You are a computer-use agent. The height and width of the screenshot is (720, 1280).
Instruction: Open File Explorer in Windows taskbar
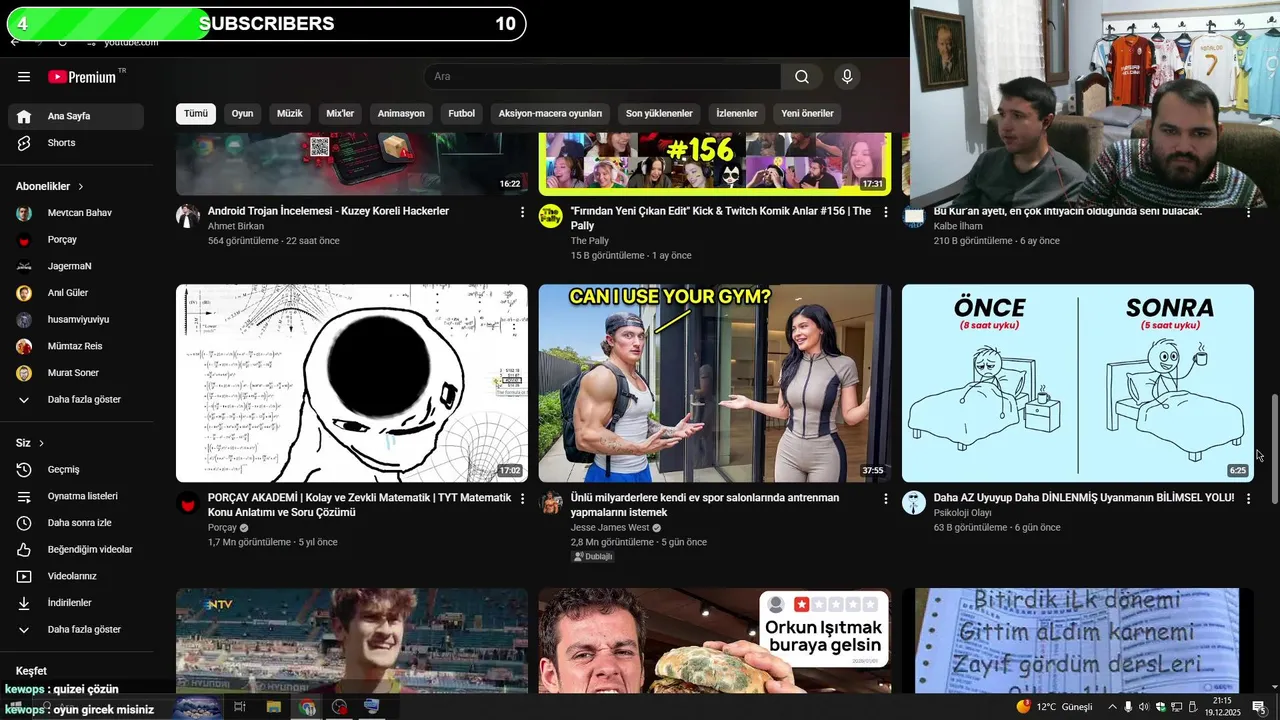[x=273, y=707]
